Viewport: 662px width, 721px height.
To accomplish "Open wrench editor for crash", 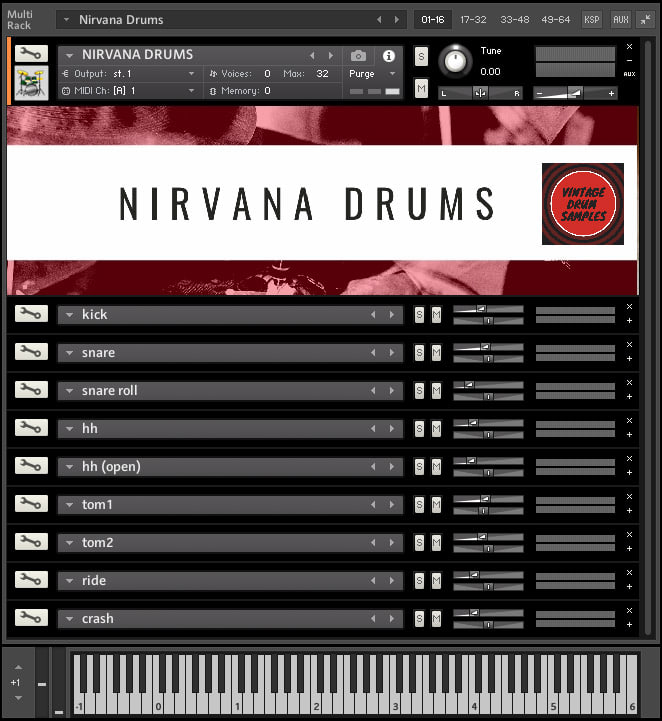I will [x=31, y=618].
